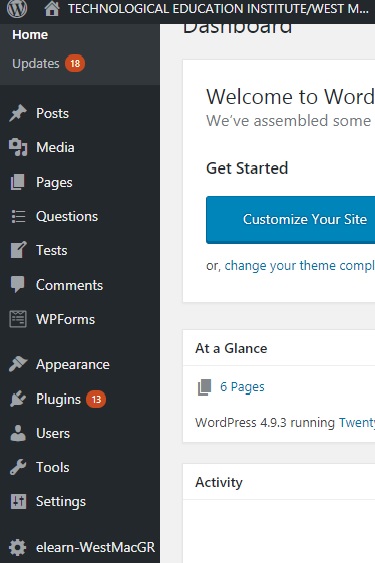The width and height of the screenshot is (375, 563).
Task: Open the Media menu
Action: [x=55, y=147]
